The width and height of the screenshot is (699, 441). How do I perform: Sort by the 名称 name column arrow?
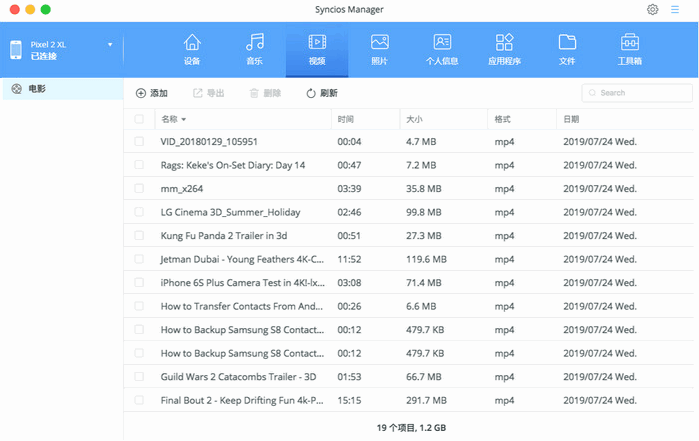tap(184, 120)
